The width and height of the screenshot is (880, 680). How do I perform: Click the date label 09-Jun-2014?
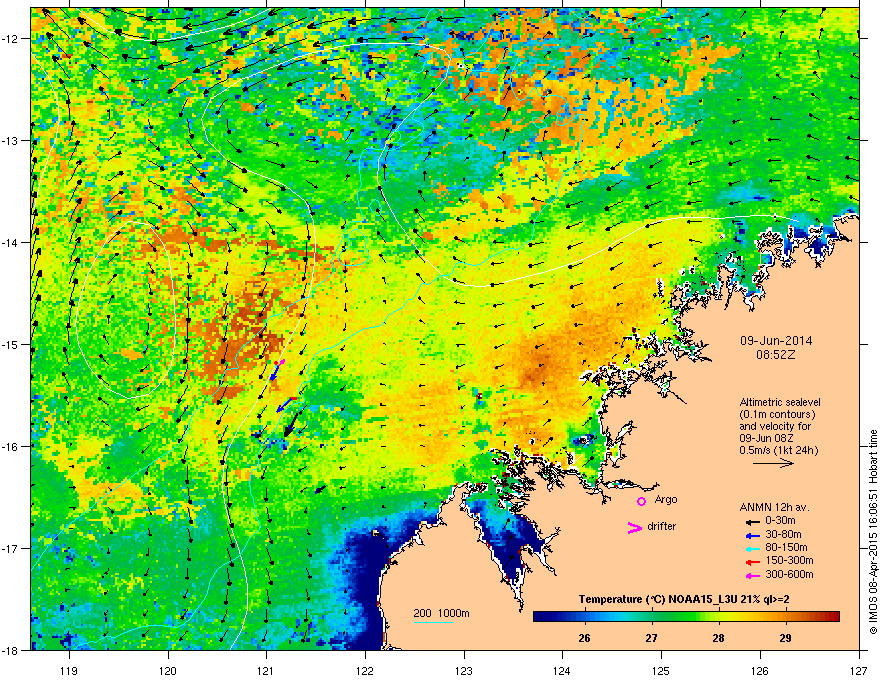click(x=776, y=341)
